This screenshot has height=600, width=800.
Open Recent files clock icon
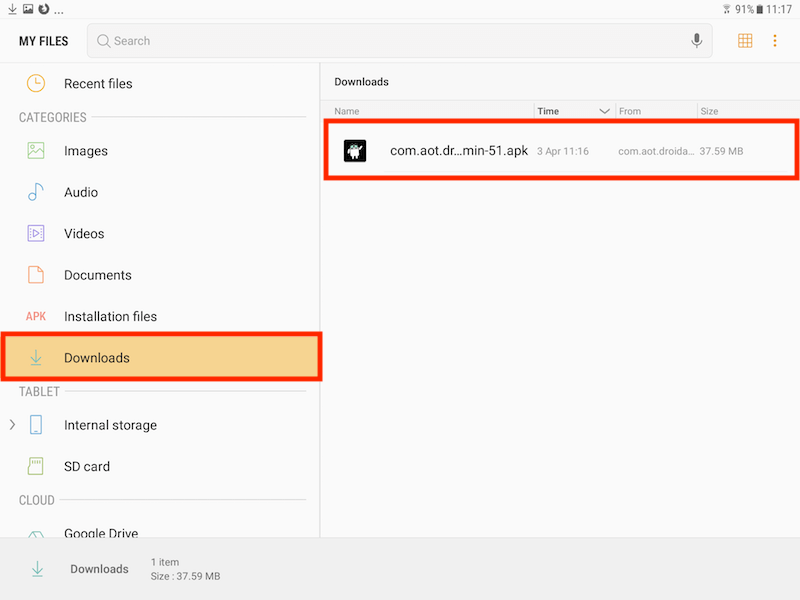tap(36, 83)
